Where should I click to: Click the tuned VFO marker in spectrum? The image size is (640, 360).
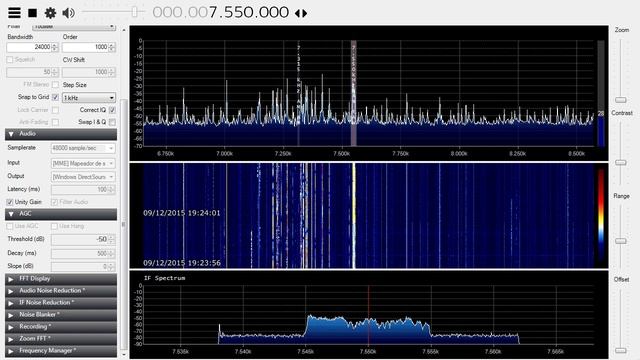[x=353, y=93]
